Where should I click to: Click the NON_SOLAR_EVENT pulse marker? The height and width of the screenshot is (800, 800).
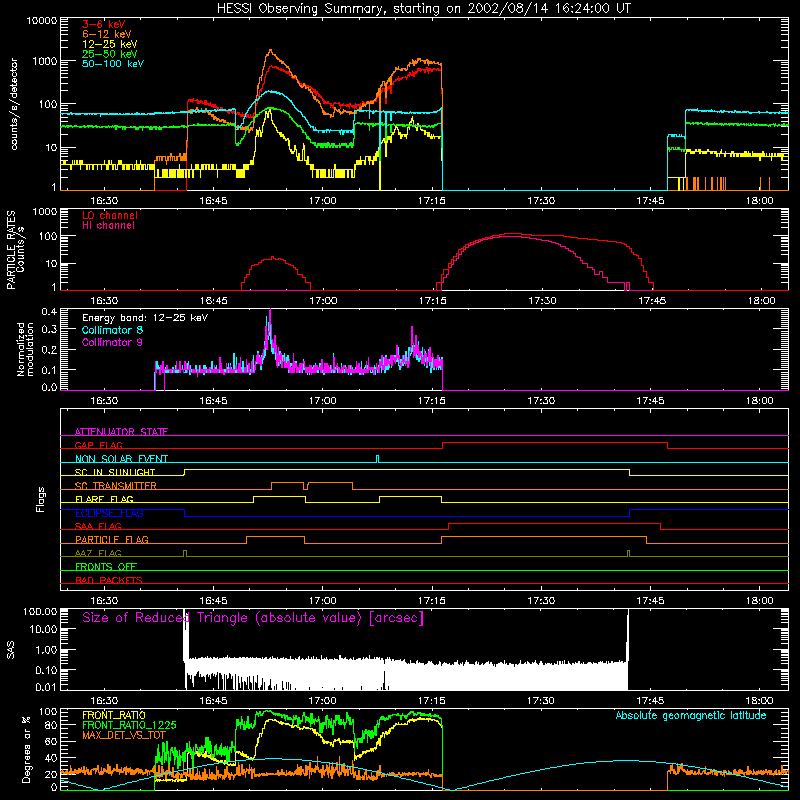[378, 458]
